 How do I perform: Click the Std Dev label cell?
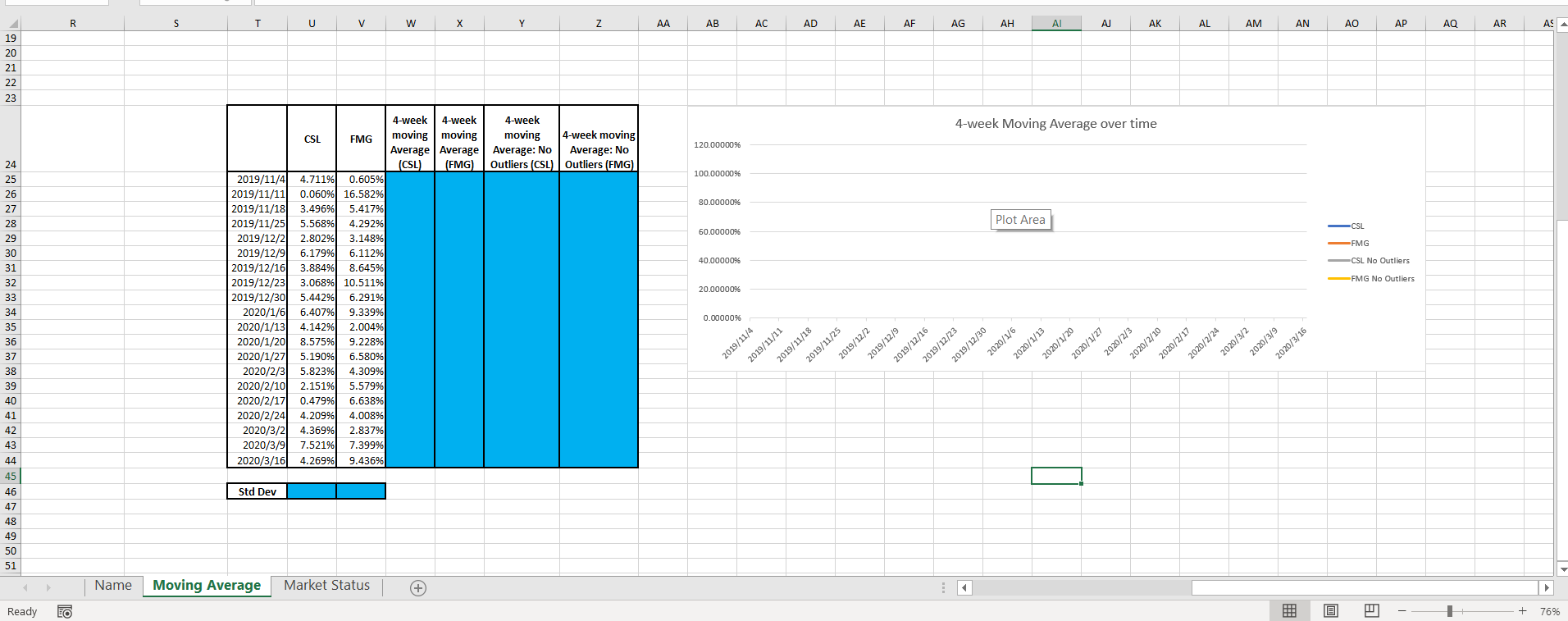[x=258, y=491]
